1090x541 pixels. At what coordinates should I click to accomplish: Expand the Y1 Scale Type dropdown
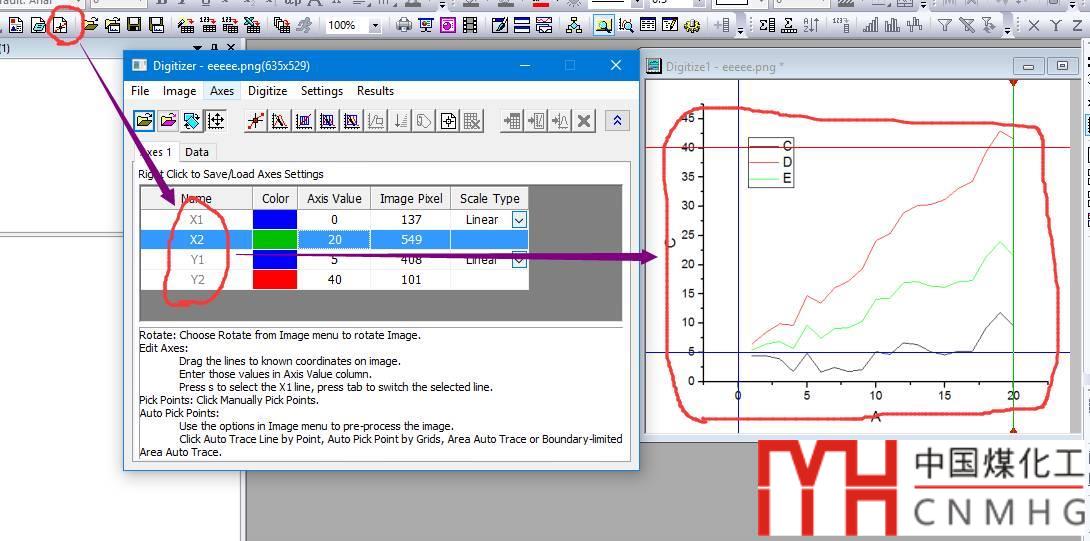(x=519, y=260)
